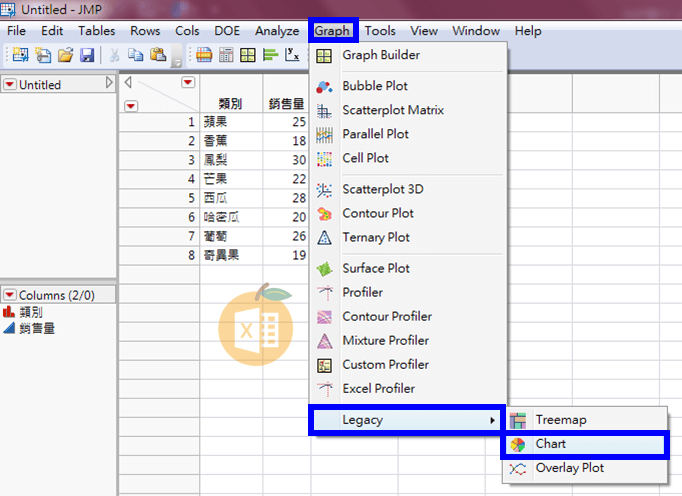
Task: Open the column header red triangle menu
Action: pyautogui.click(x=188, y=82)
